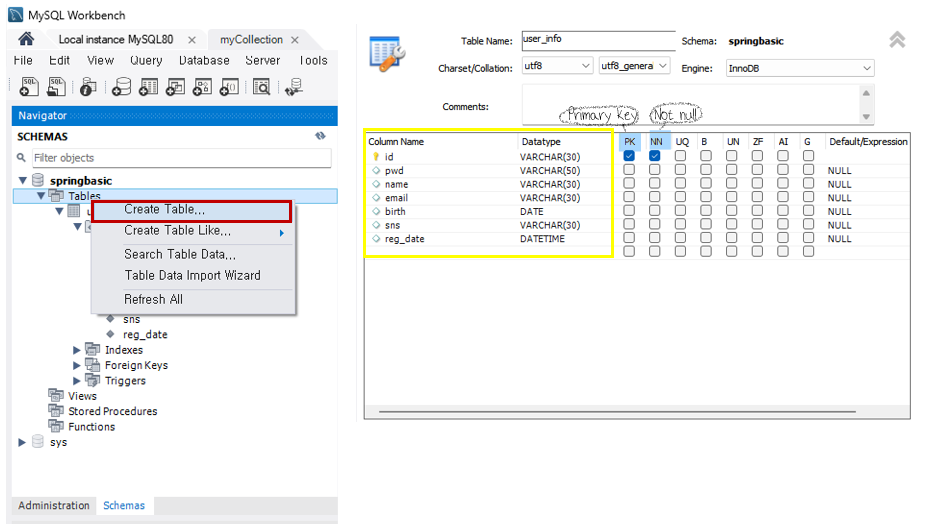Screen dimensions: 925x530
Task: Choose Search Table Data... menu entry
Action: point(193,254)
